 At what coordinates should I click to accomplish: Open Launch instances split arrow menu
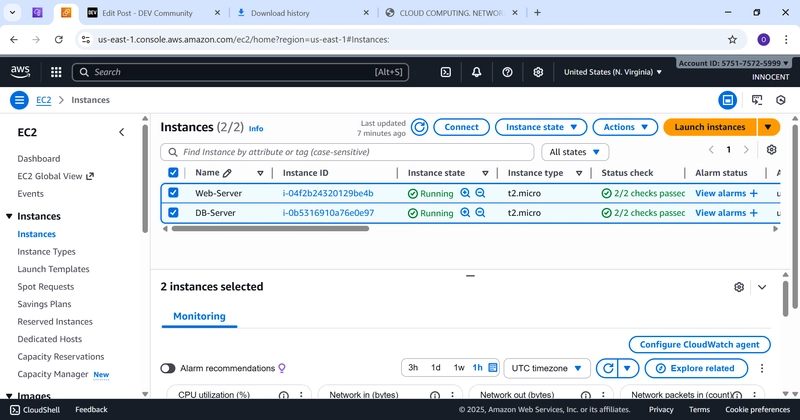pyautogui.click(x=768, y=127)
